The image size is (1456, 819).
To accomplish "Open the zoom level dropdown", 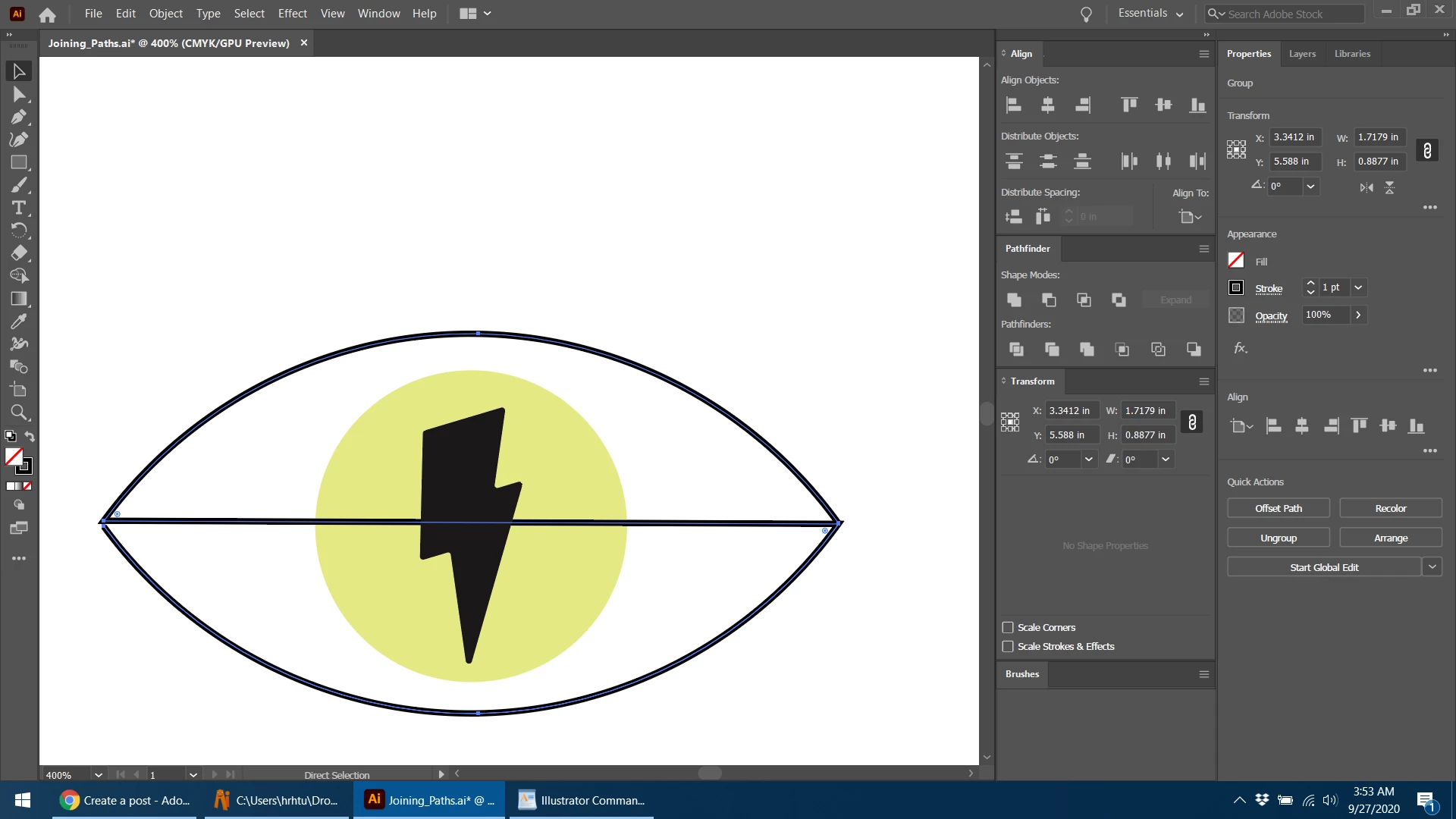I will tap(98, 775).
